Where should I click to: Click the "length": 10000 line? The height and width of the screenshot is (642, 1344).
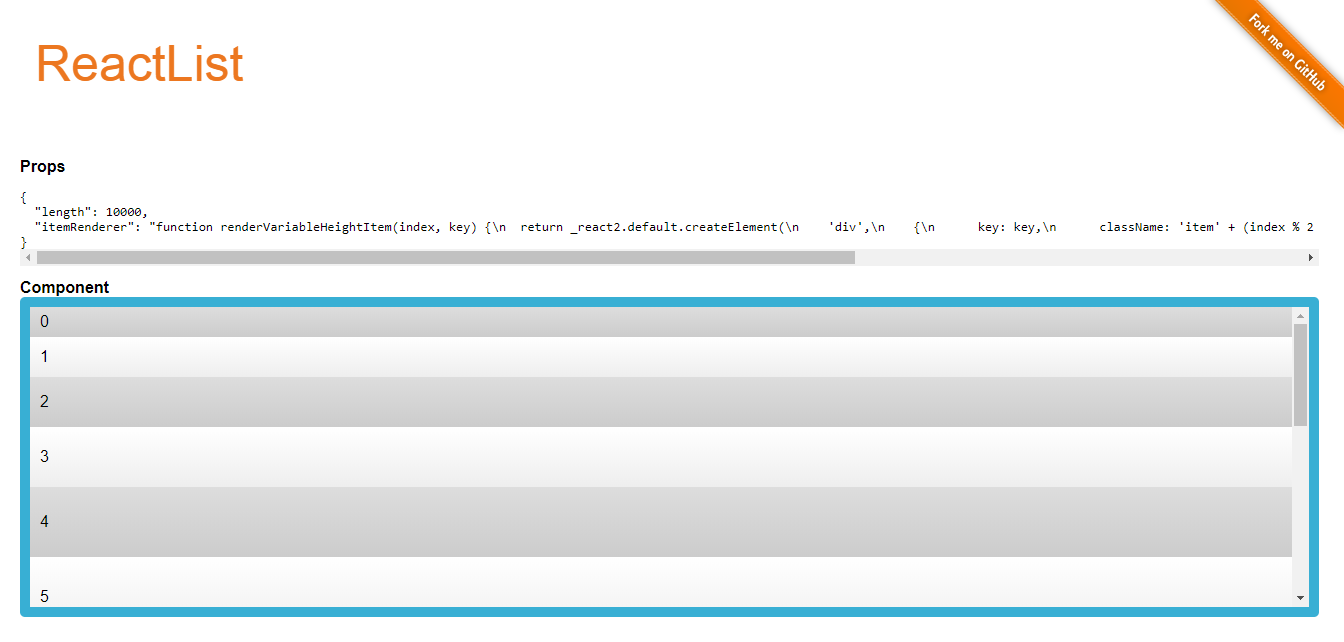(91, 212)
